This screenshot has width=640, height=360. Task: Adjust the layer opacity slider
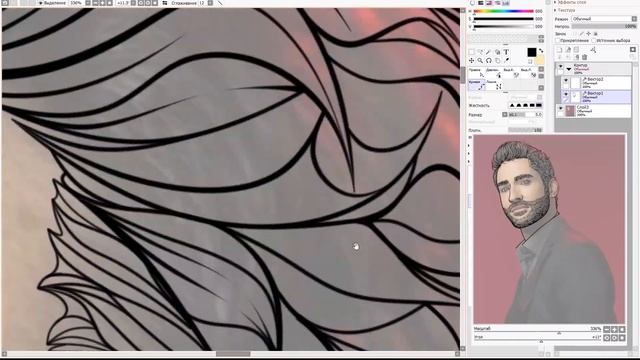pyautogui.click(x=604, y=26)
